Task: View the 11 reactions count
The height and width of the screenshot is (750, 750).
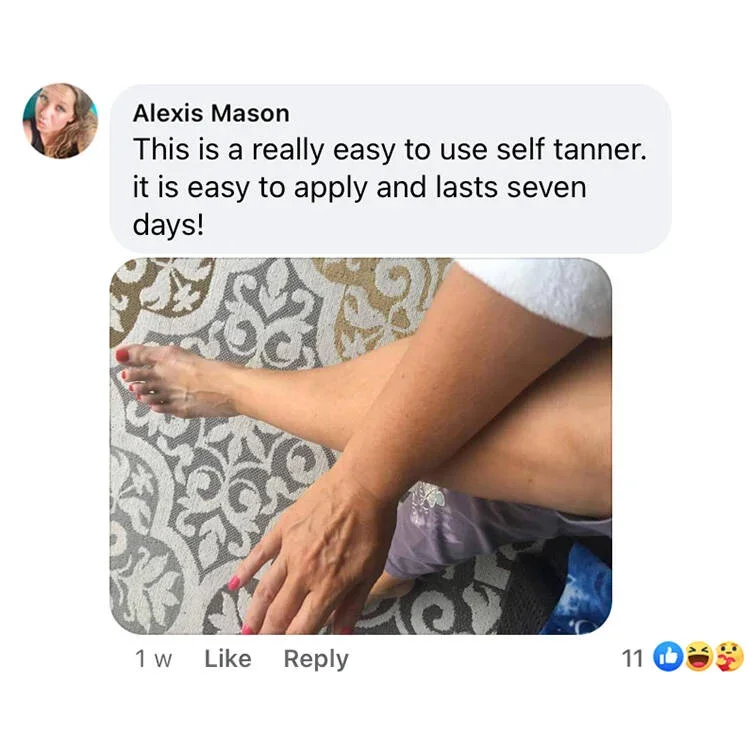Action: pyautogui.click(x=632, y=659)
